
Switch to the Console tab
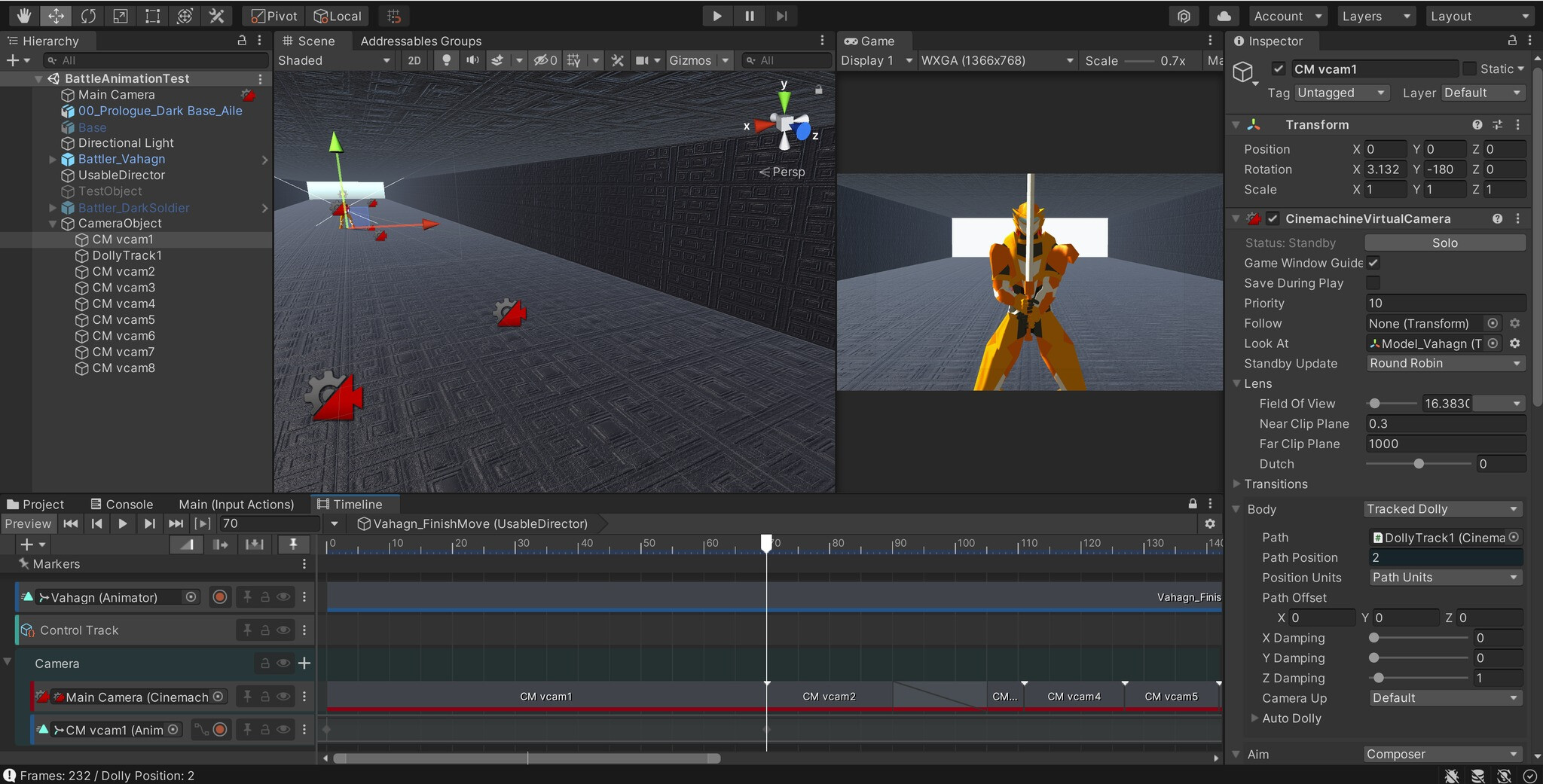[130, 504]
